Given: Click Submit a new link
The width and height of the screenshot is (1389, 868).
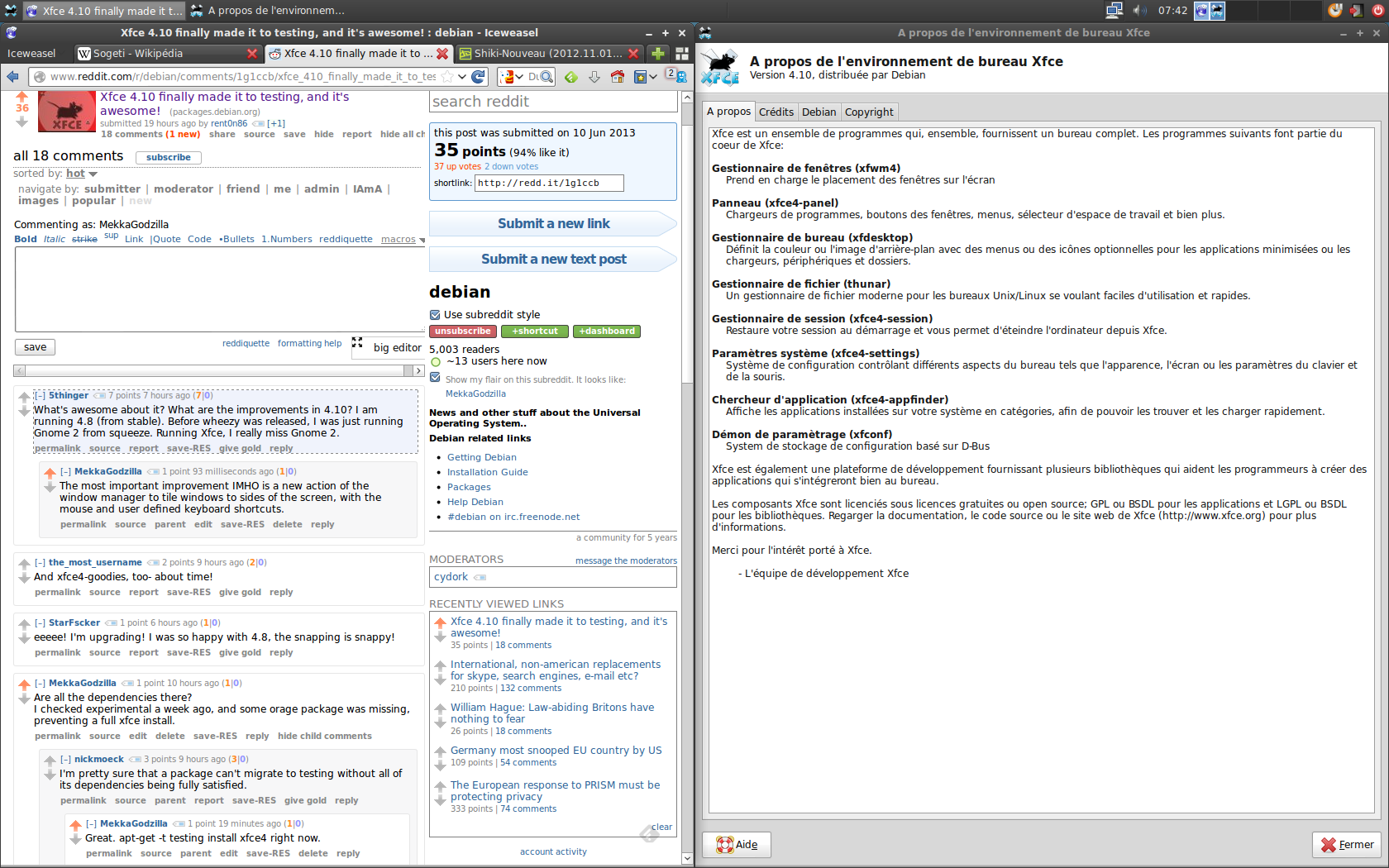Looking at the screenshot, I should [553, 223].
